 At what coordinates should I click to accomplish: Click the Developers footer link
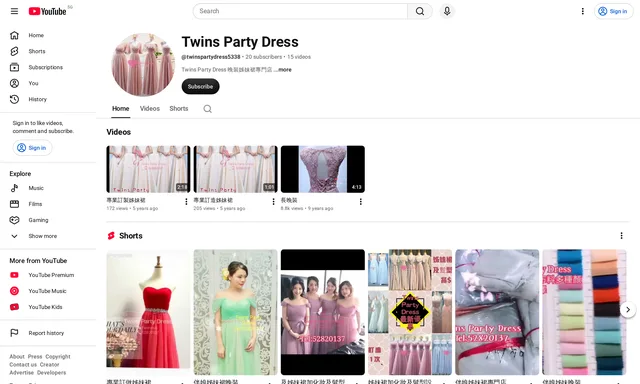[x=51, y=373]
